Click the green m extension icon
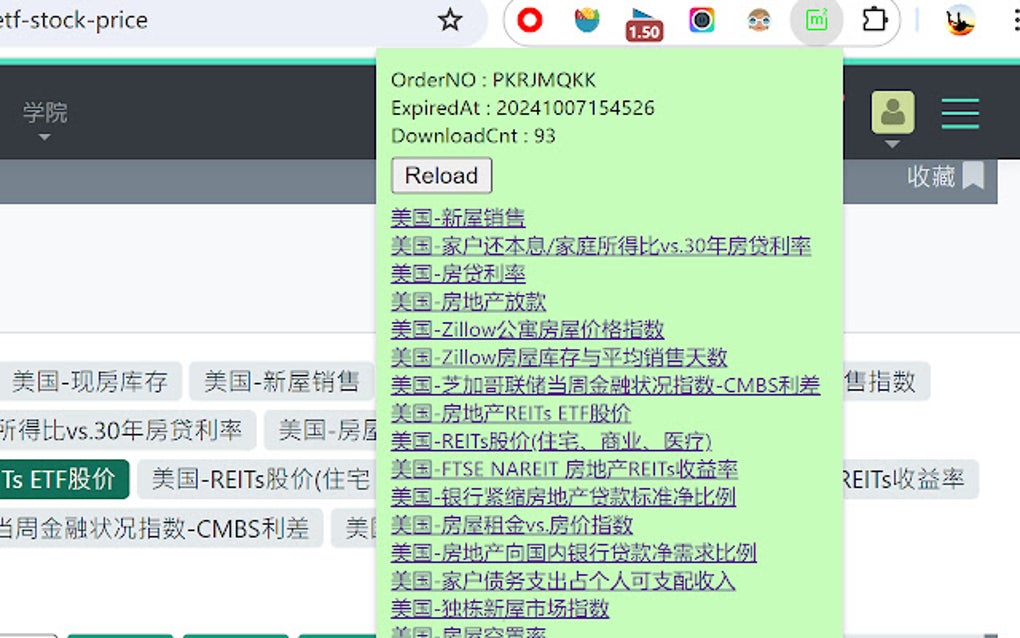 pyautogui.click(x=816, y=20)
